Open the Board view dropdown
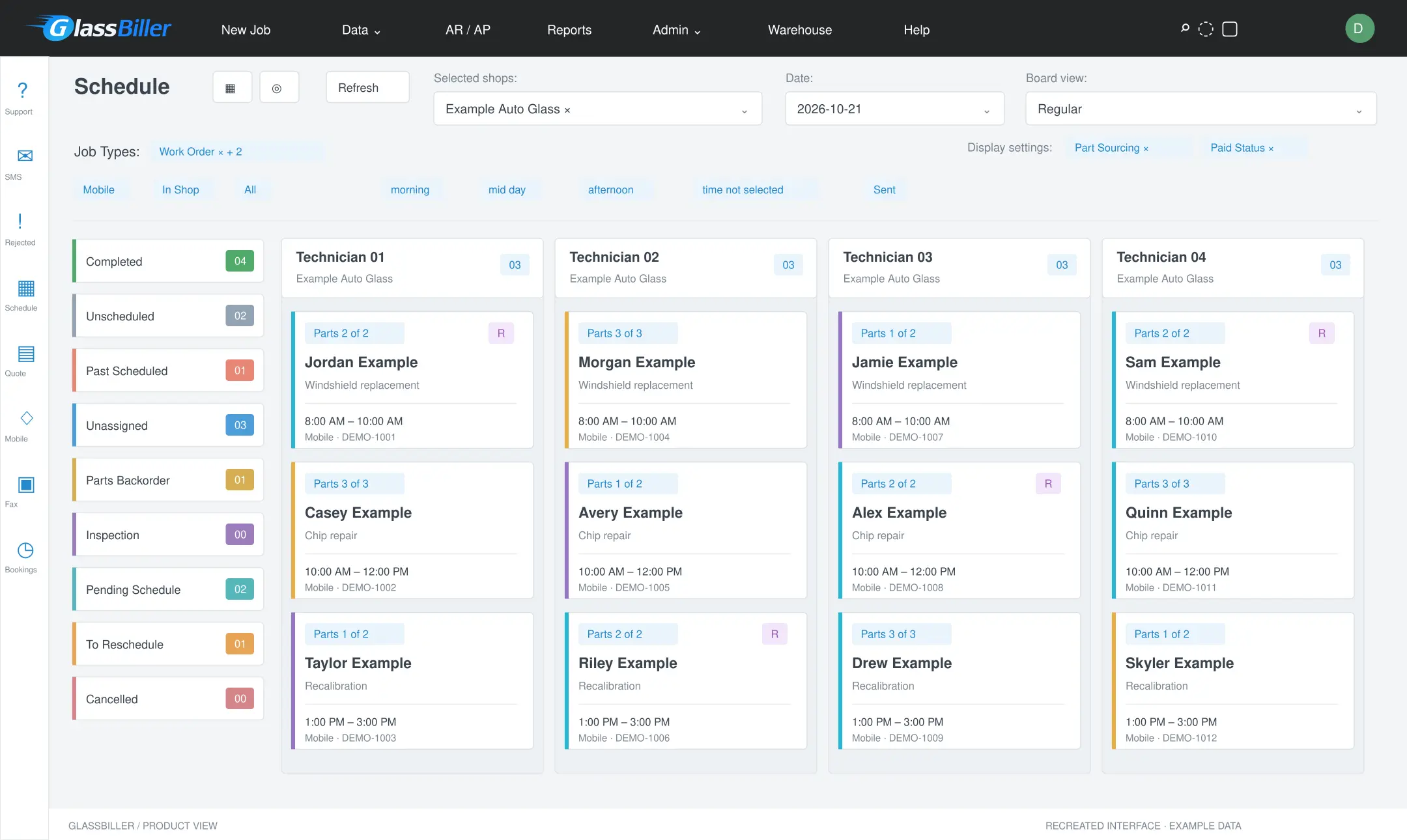1407x840 pixels. pyautogui.click(x=1201, y=109)
